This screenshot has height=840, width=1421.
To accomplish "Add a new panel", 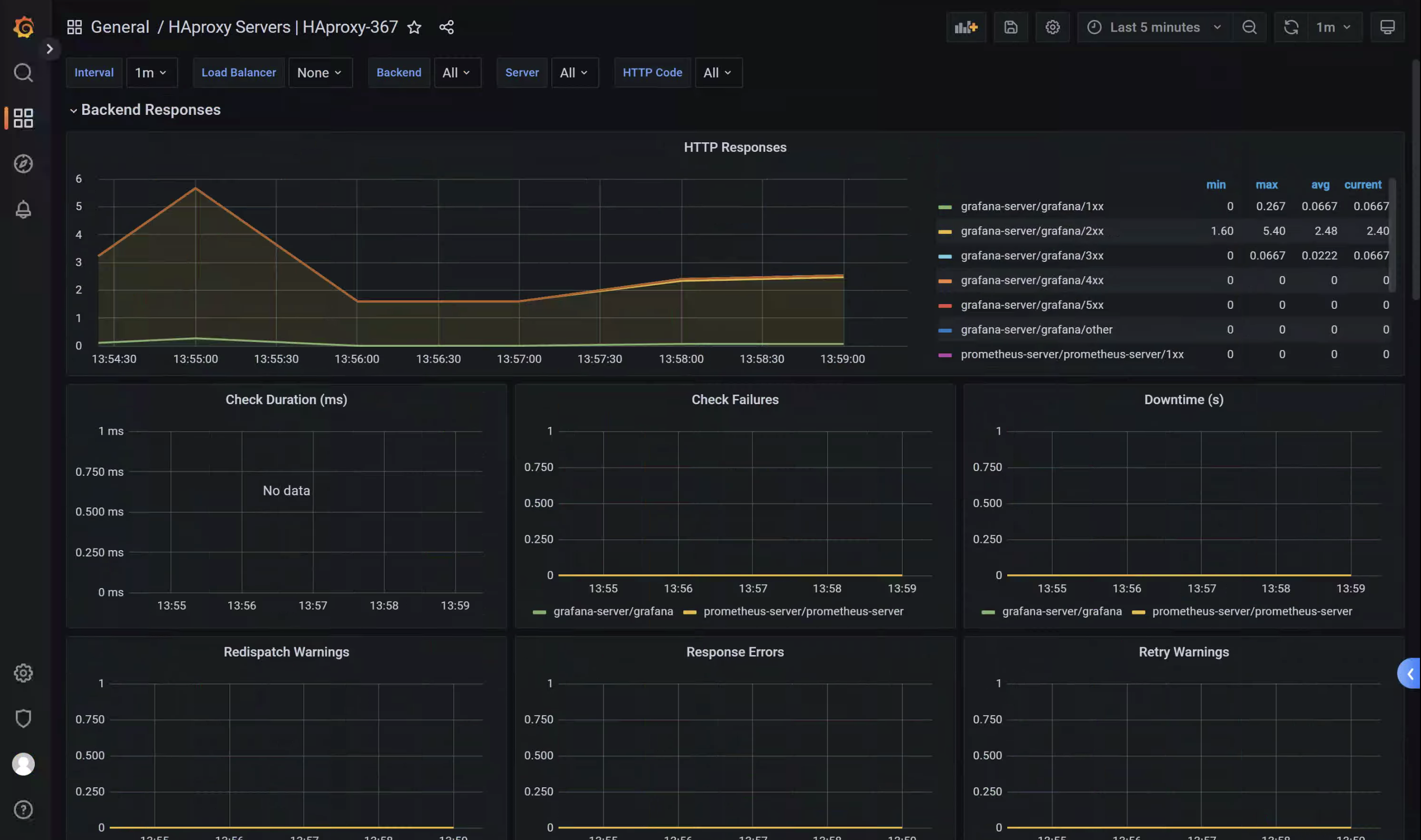I will (966, 26).
